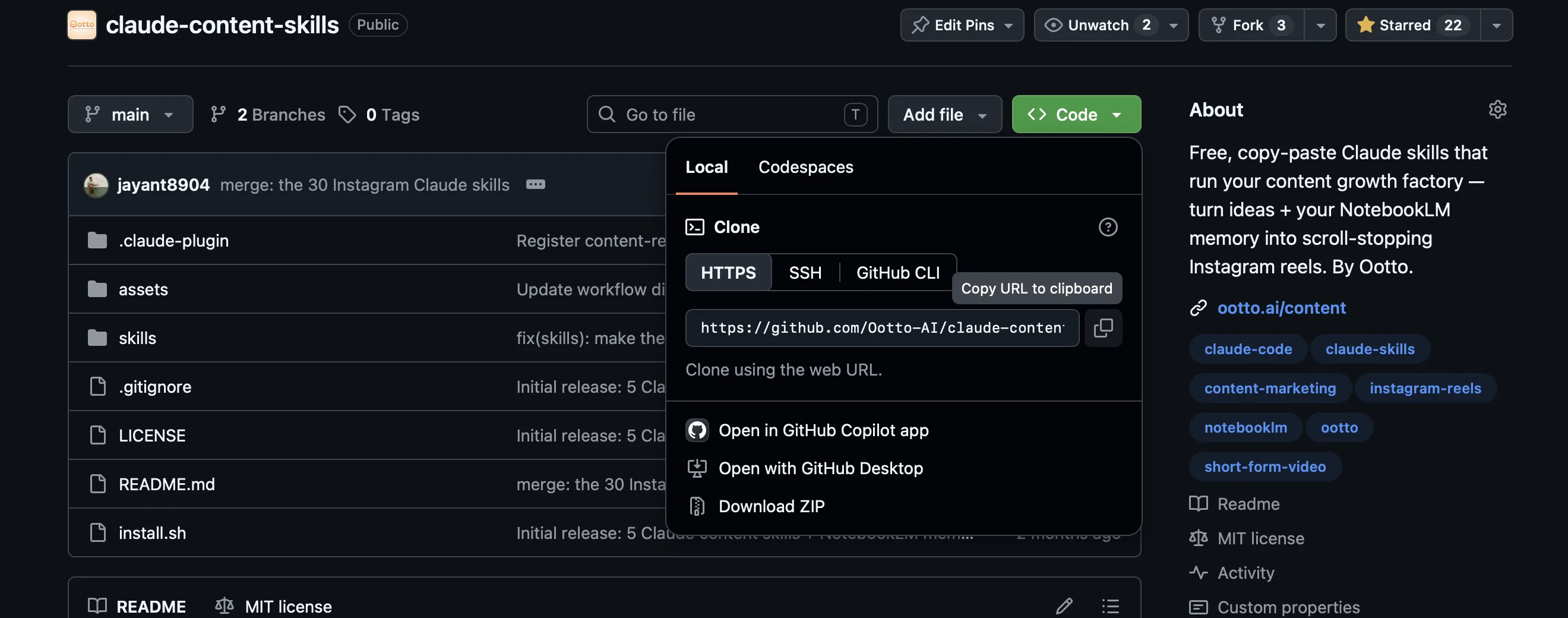Click the claude-code topic tag
Image resolution: width=1568 pixels, height=618 pixels.
point(1248,349)
